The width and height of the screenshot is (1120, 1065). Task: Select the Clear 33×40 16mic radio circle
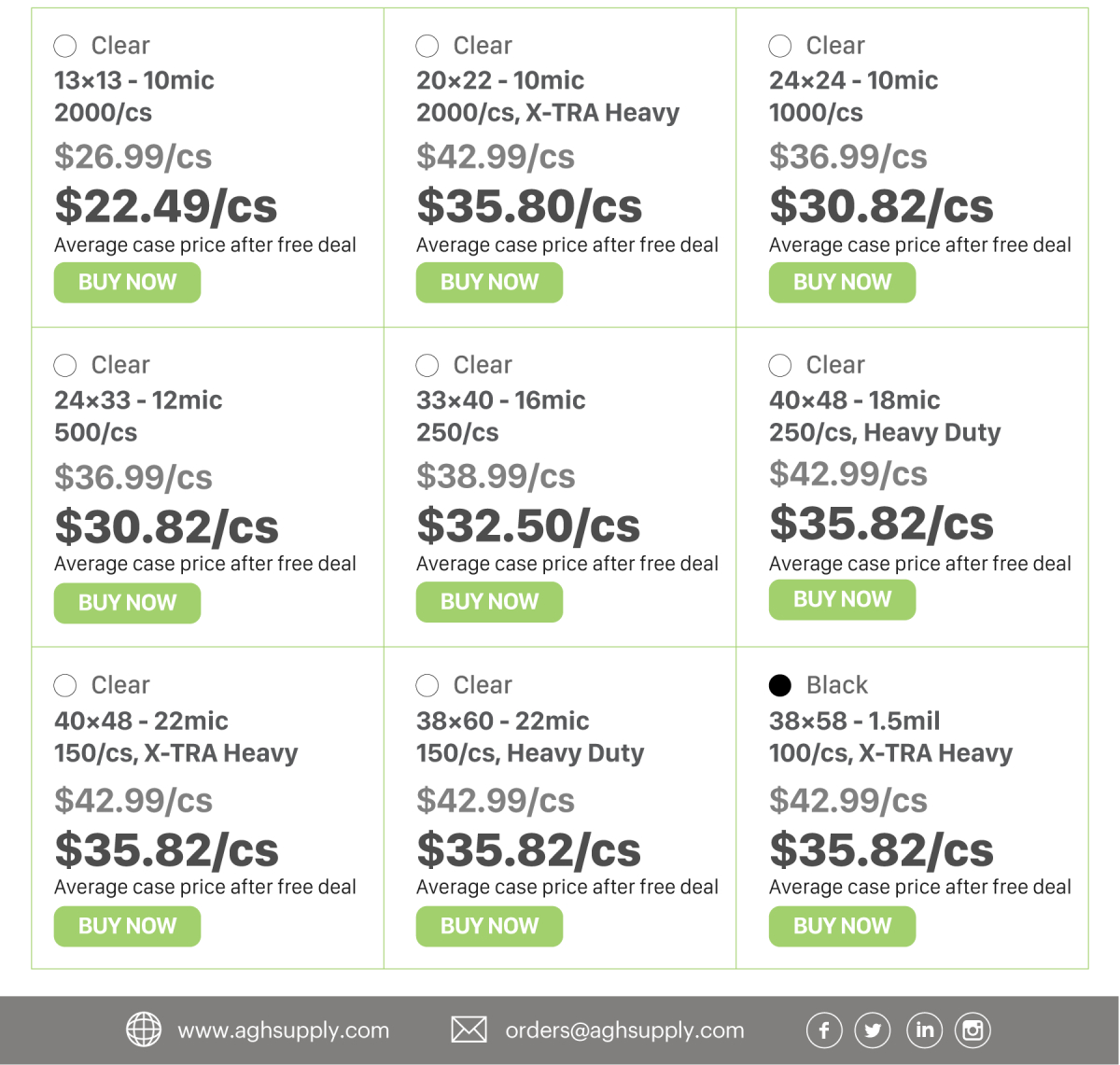427,365
